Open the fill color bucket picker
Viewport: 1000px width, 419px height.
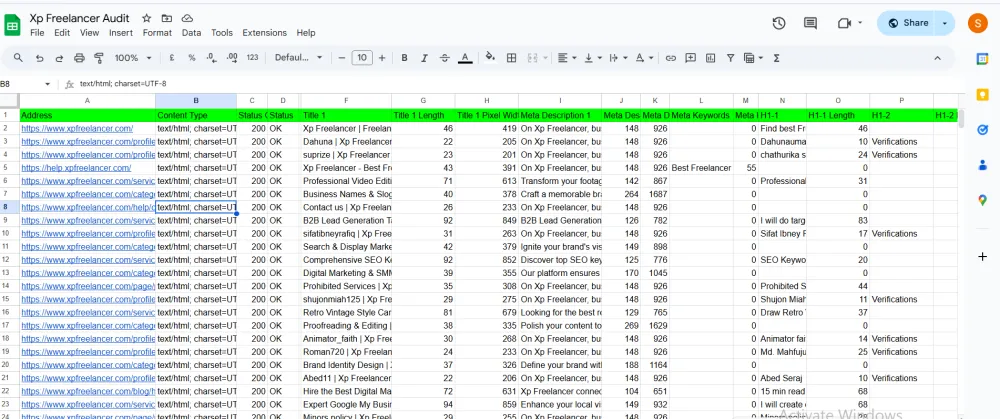(490, 57)
